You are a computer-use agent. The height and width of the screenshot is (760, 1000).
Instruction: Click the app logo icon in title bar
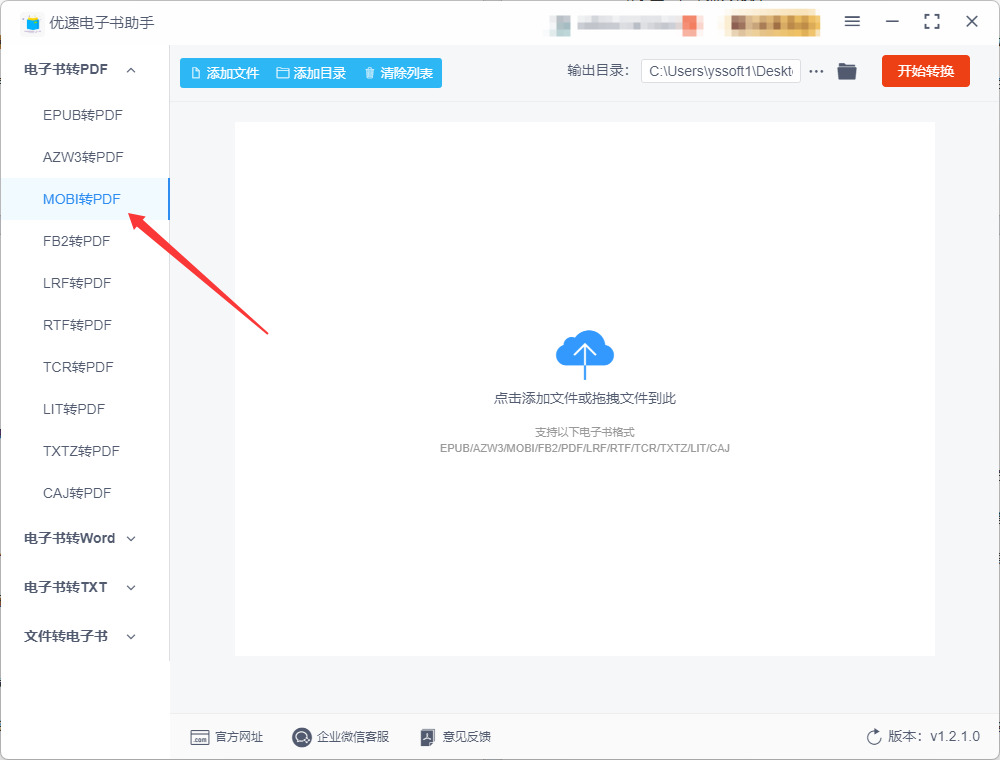click(32, 23)
